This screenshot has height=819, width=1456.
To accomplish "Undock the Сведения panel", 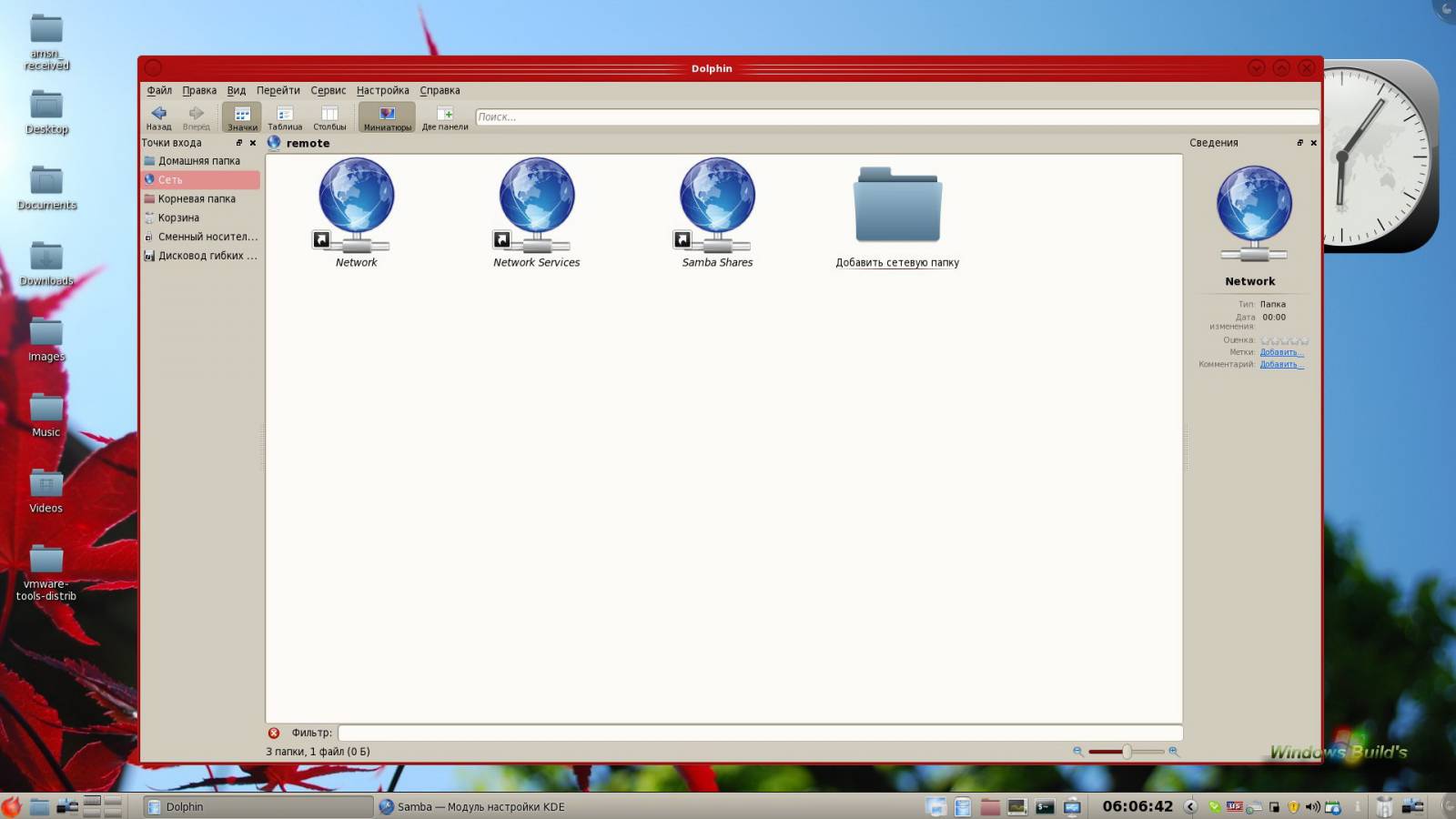I will pos(1299,143).
